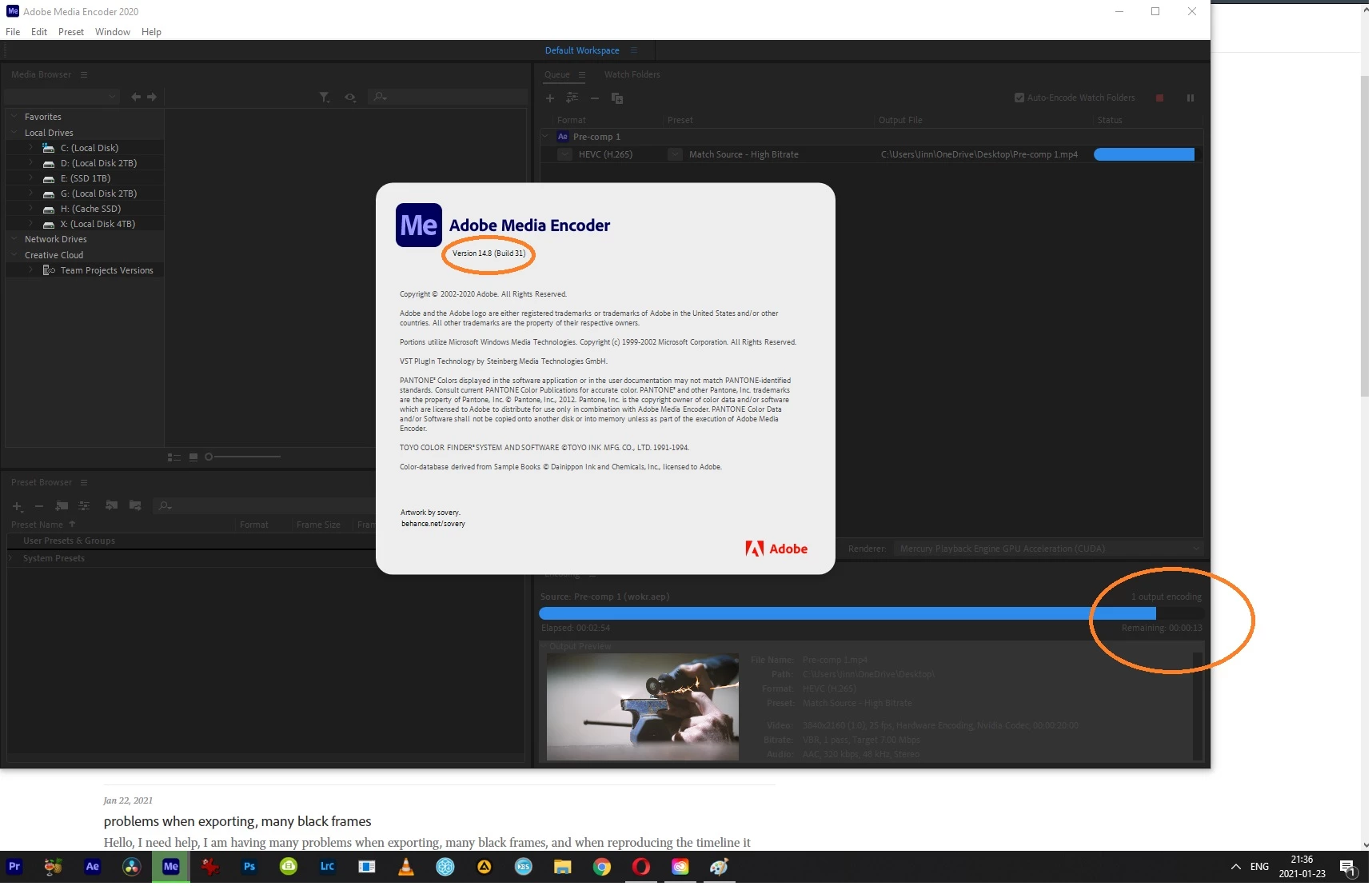Open the Edit menu
Screen dimensions: 1372x886
point(39,32)
